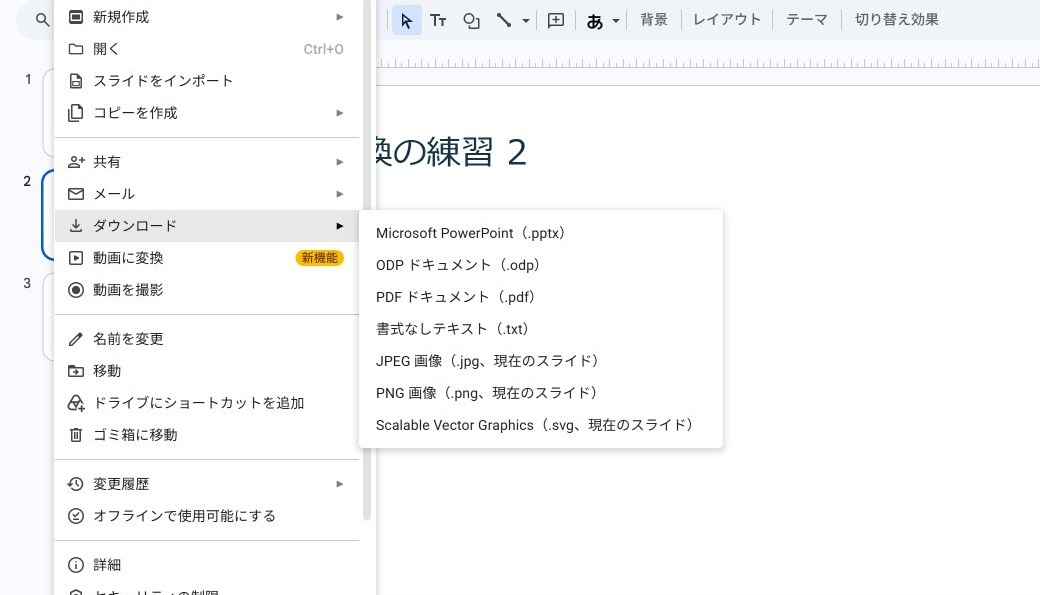Click the 動画を撮影 record icon
The width and height of the screenshot is (1040, 595).
(x=76, y=290)
